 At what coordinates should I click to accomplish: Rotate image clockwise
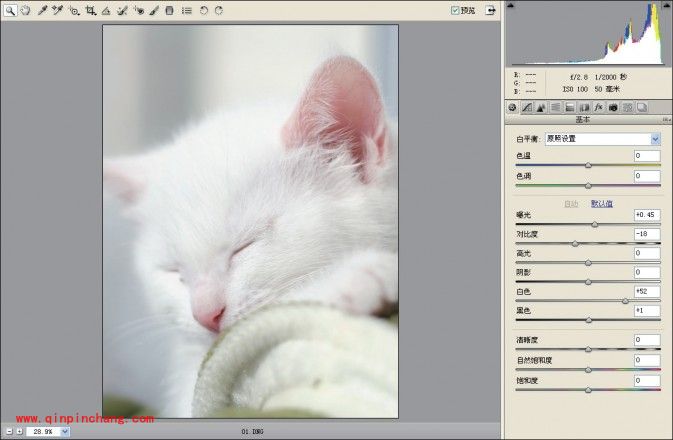[219, 10]
